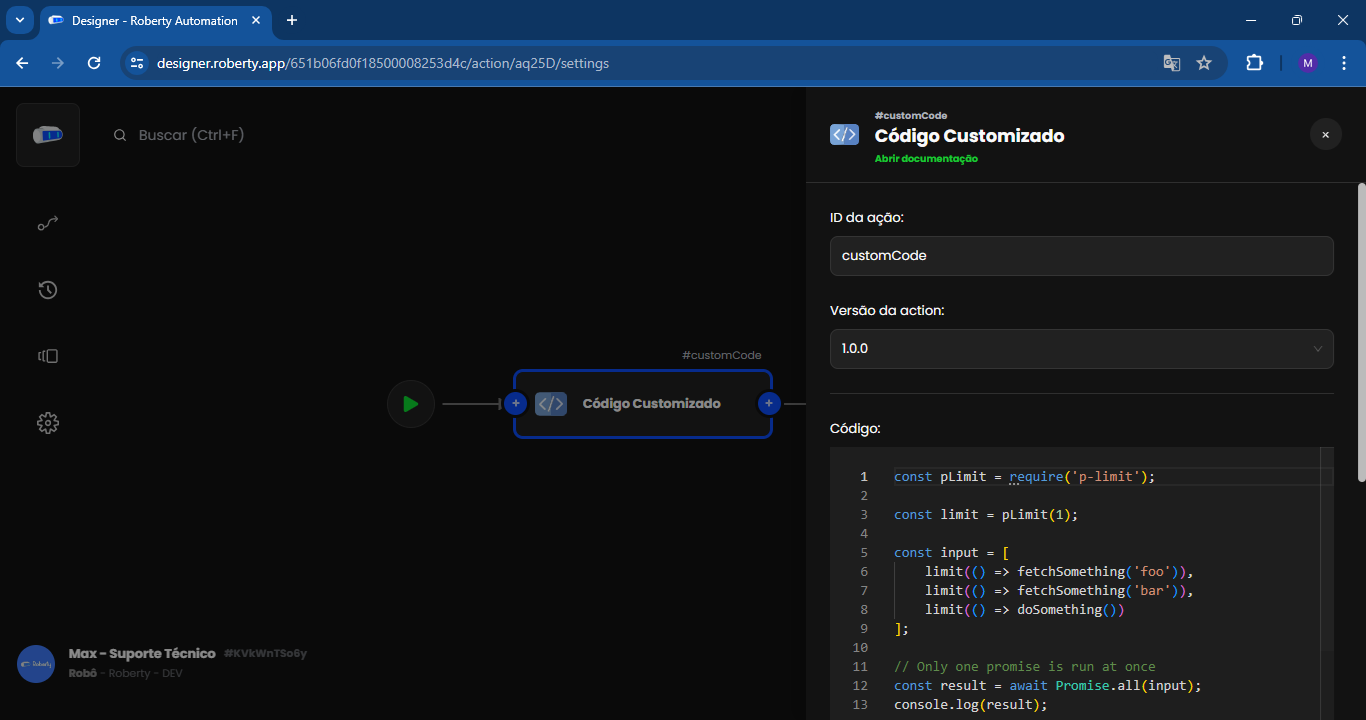The image size is (1366, 720).
Task: Close the Código Customizado settings panel
Action: pyautogui.click(x=1325, y=134)
